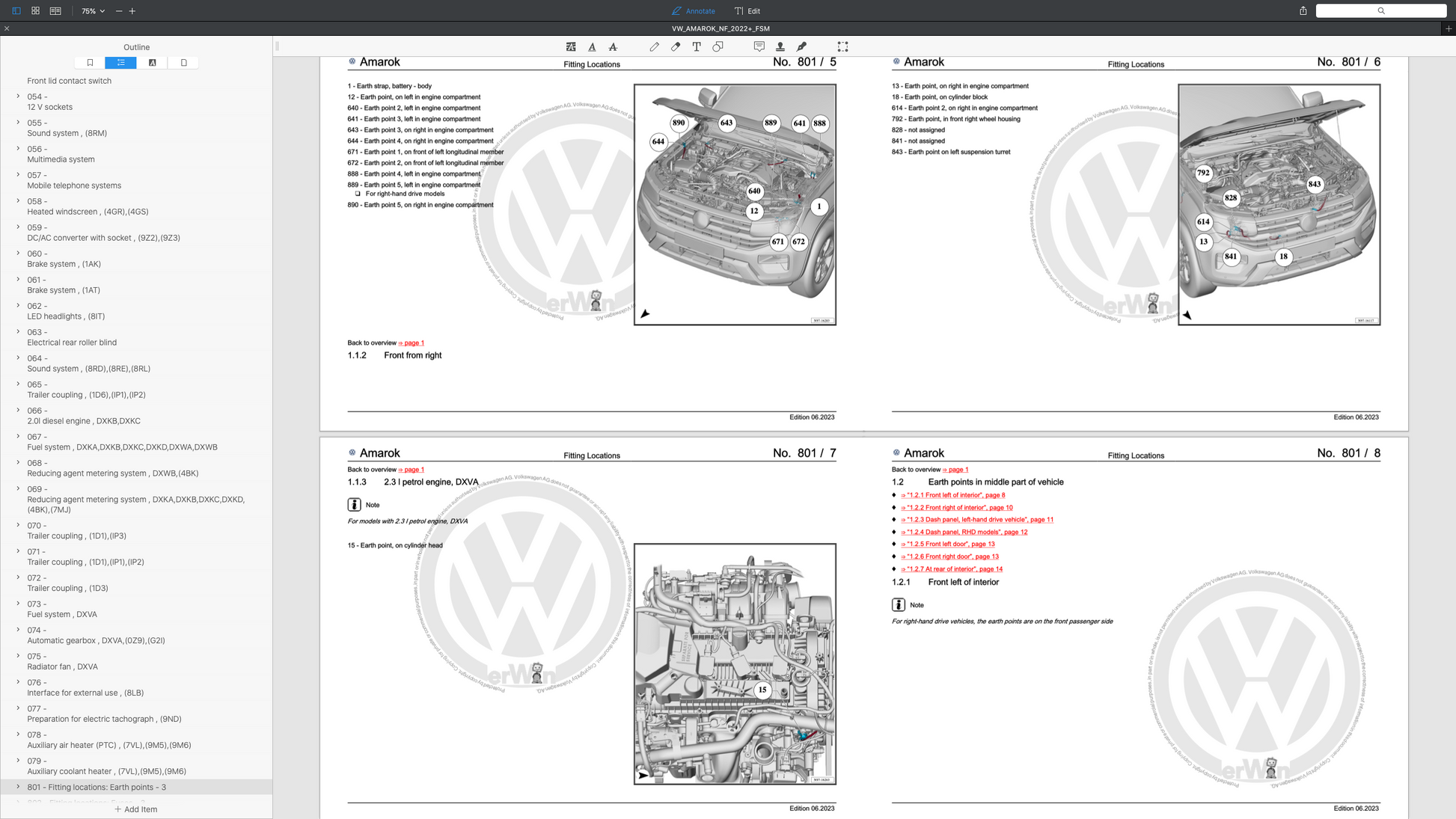Expand outline item 062 - LED headlights
The height and width of the screenshot is (819, 1456).
tap(18, 306)
